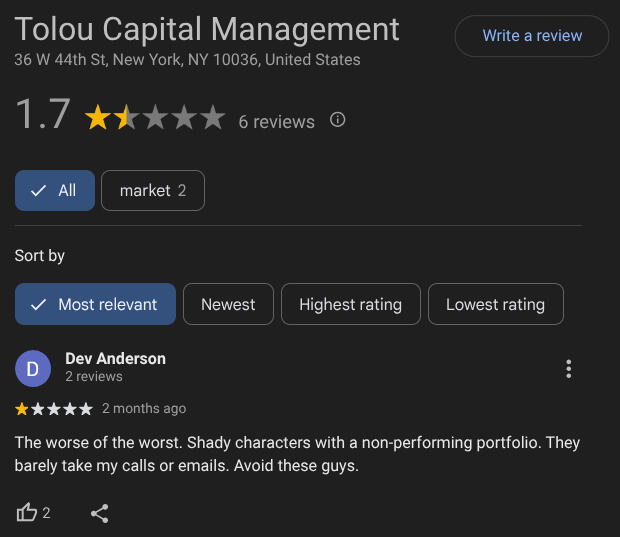Sort reviews by Most relevant
The width and height of the screenshot is (620, 537).
(x=95, y=304)
